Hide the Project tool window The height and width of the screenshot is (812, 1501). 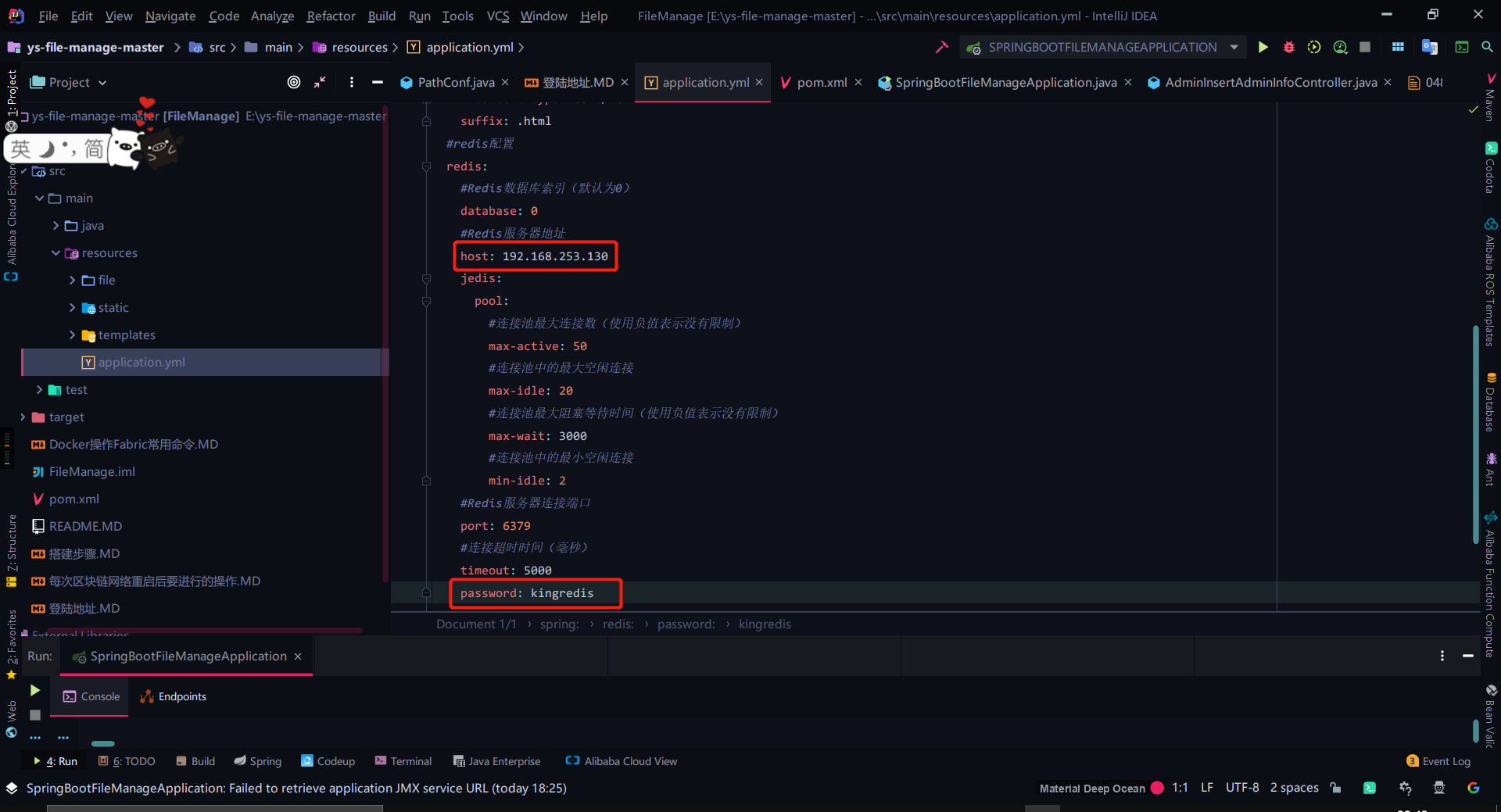tap(378, 82)
